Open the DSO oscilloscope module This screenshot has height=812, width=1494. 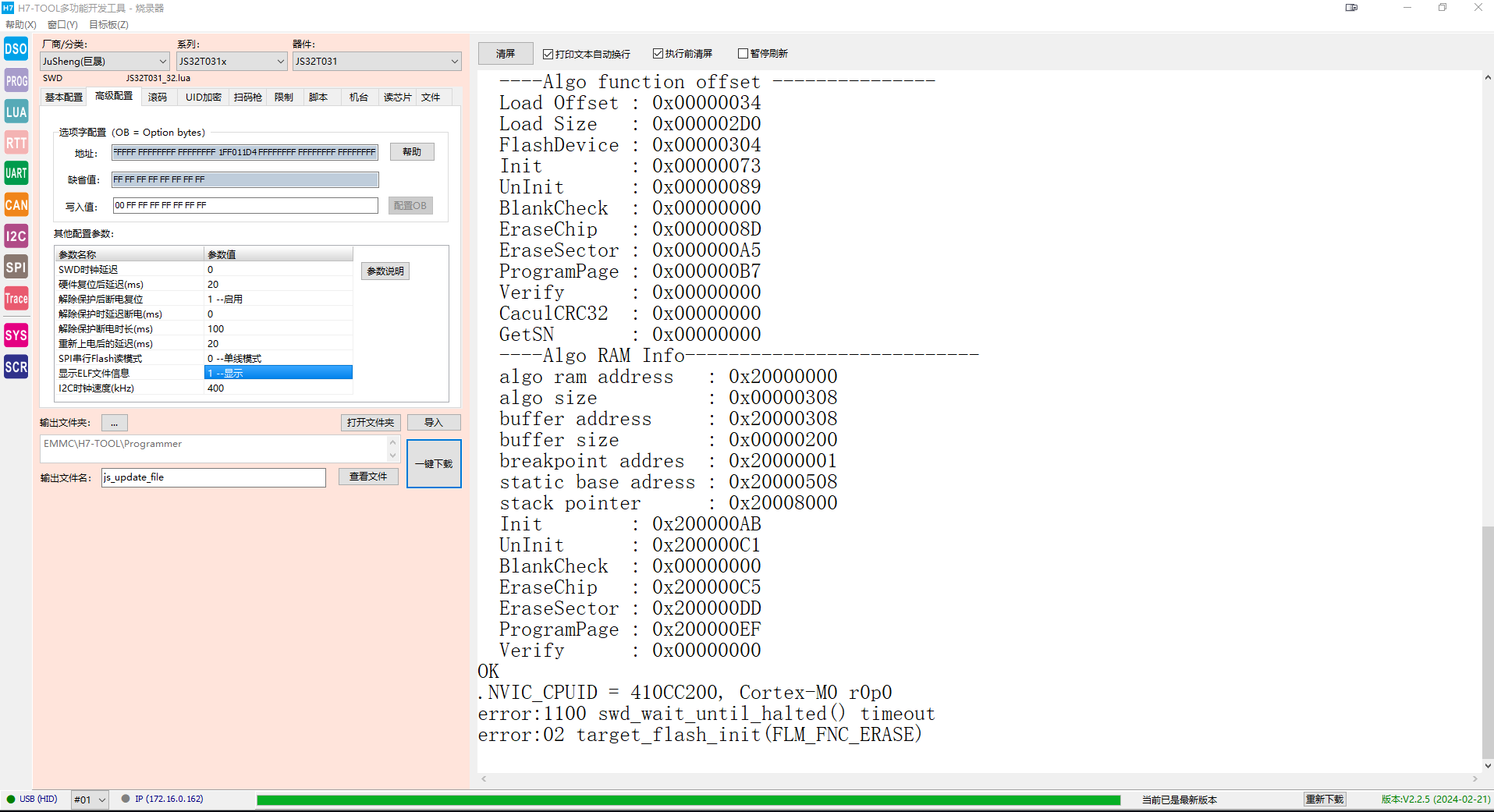click(16, 49)
